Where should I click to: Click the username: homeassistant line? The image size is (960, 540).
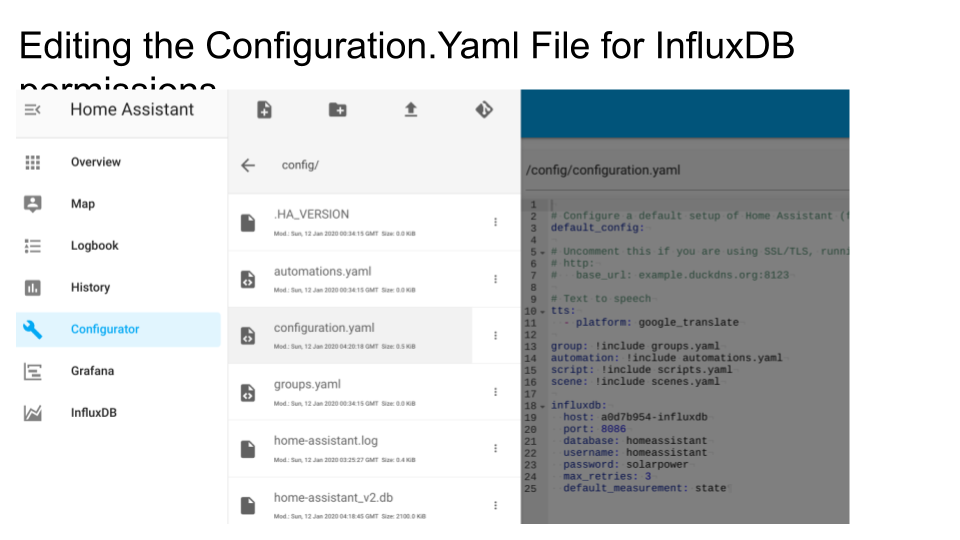click(x=635, y=453)
